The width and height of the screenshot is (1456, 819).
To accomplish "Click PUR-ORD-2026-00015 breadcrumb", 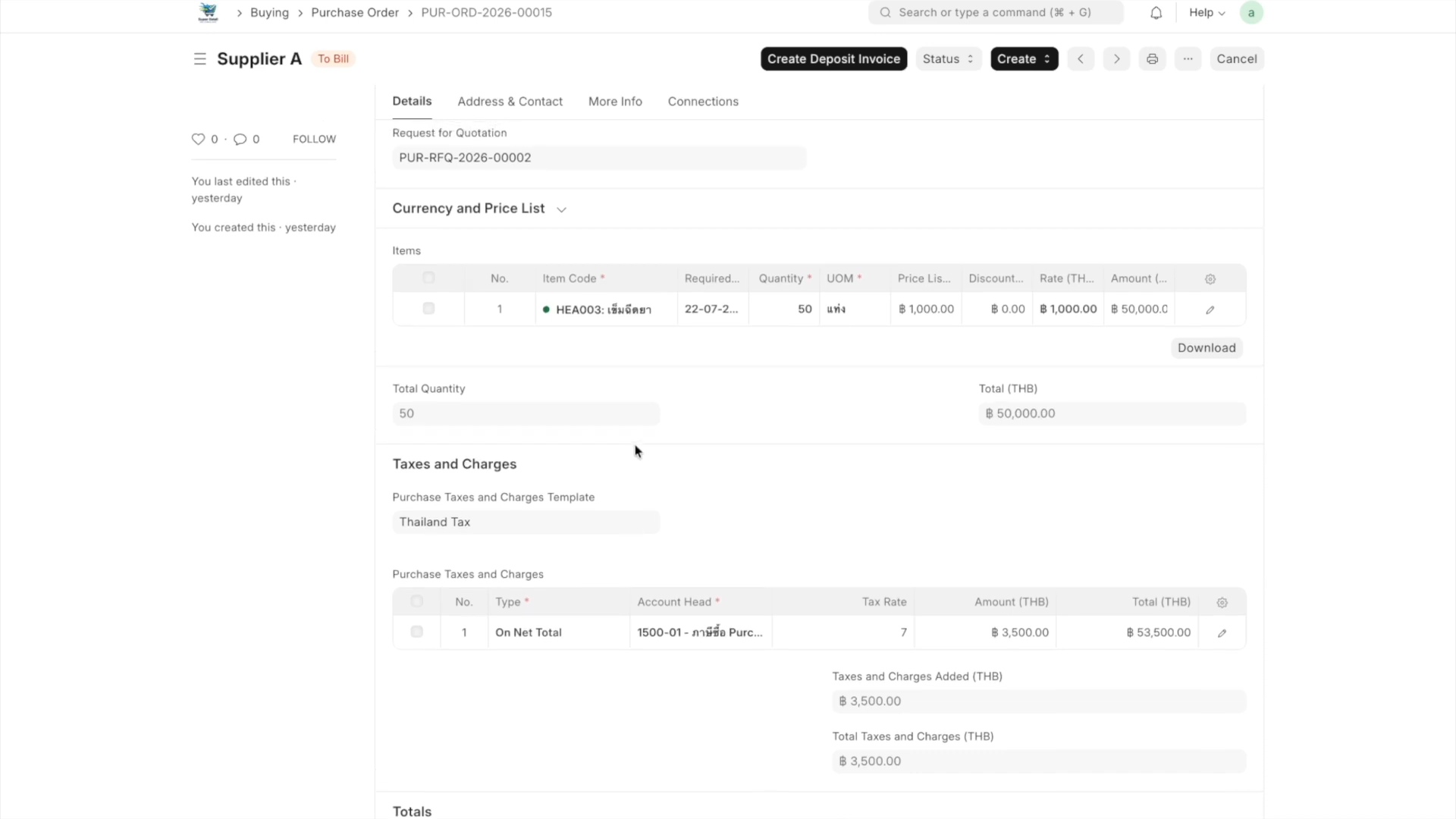I will [486, 13].
